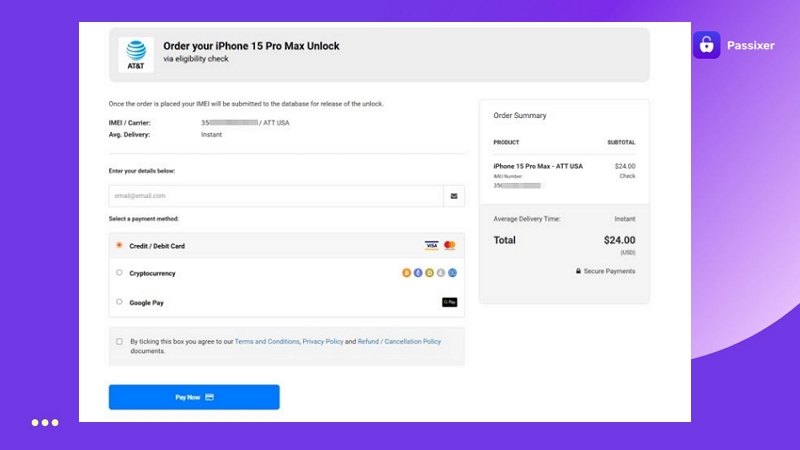Select the Google Pay radio button

pyautogui.click(x=120, y=301)
